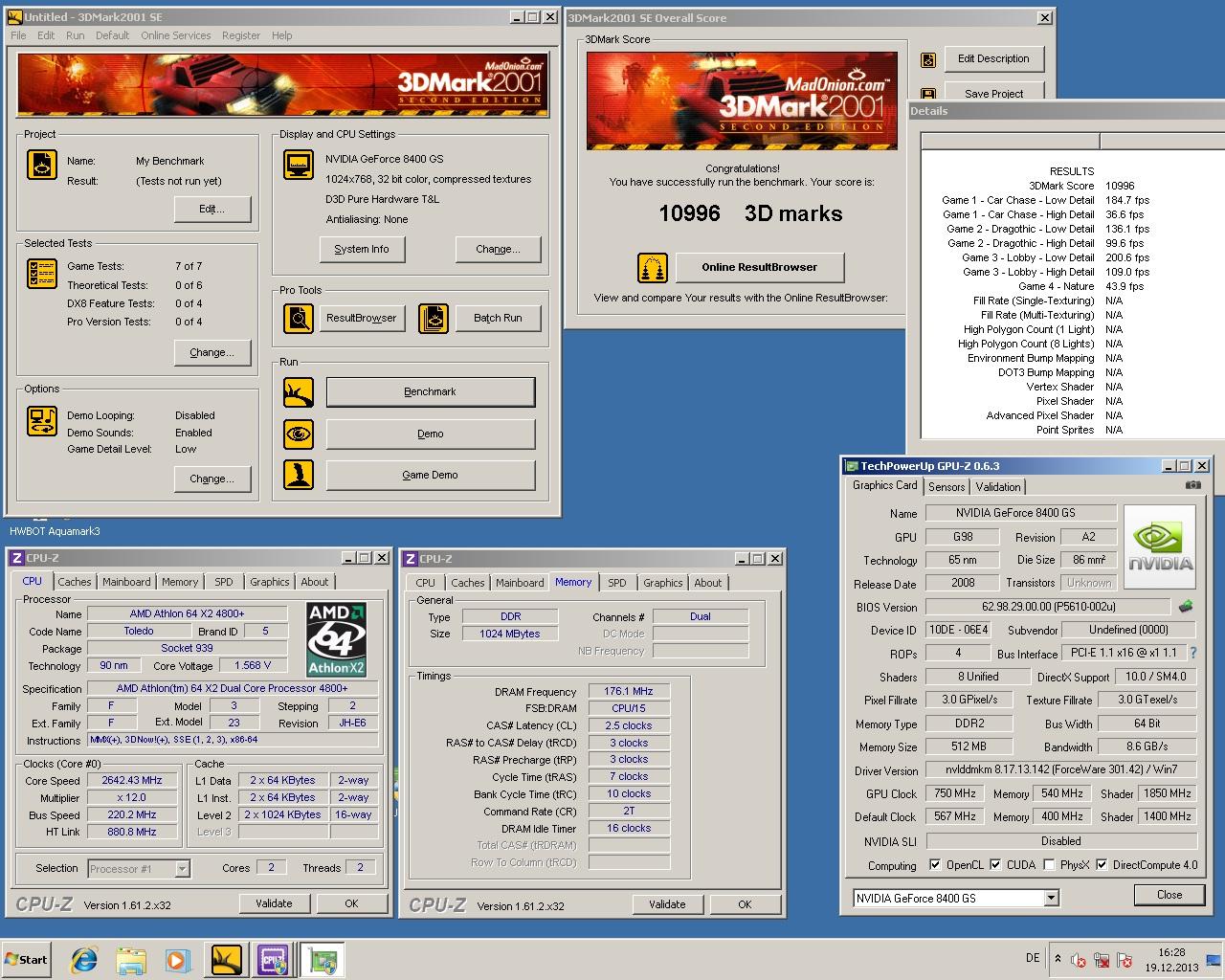Click the Start button
1225x980 pixels.
click(27, 960)
